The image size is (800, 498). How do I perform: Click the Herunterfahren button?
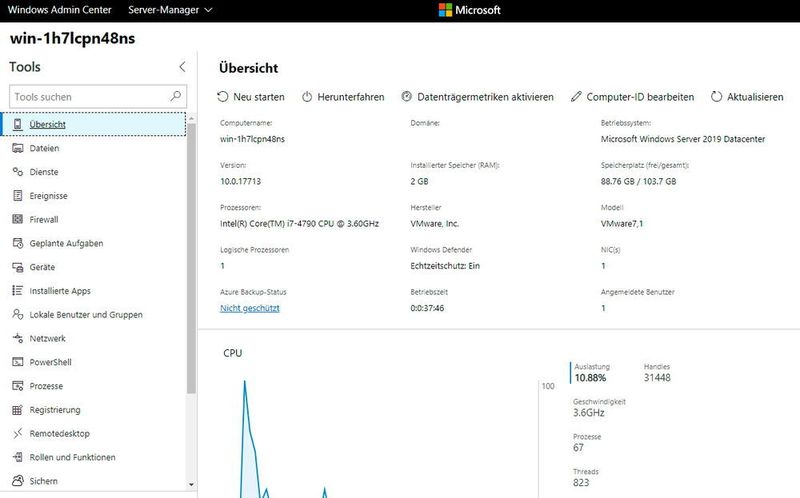tap(343, 97)
